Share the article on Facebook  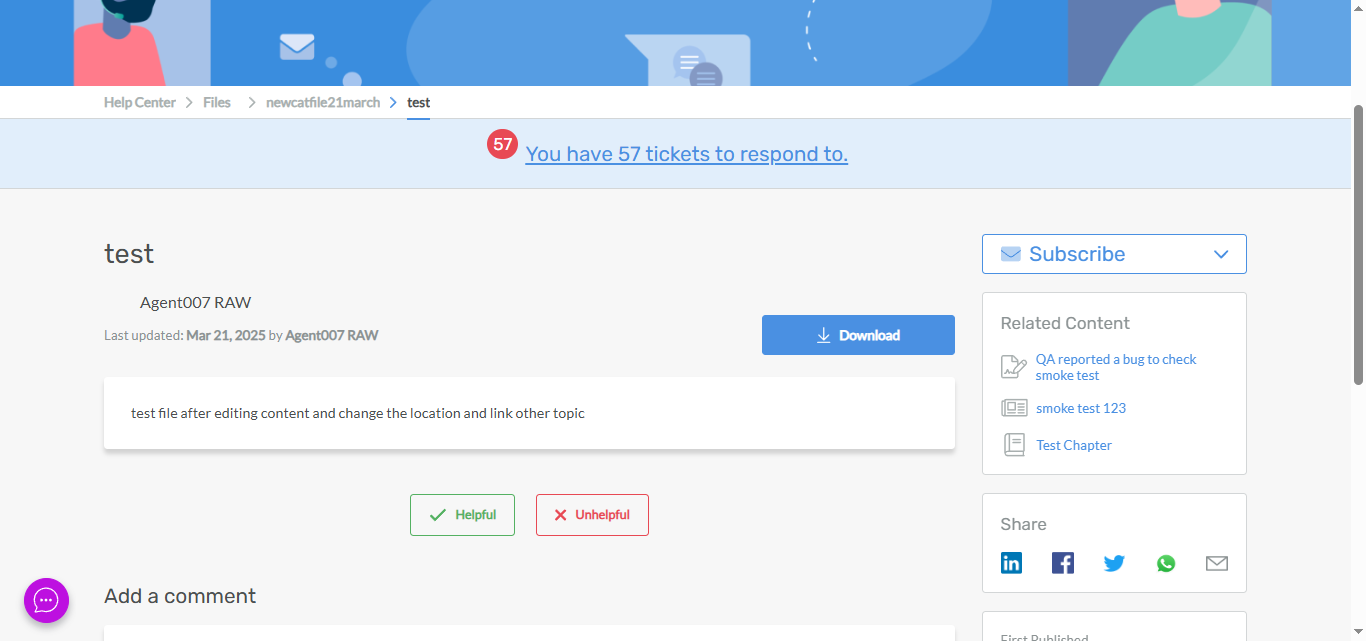tap(1062, 563)
